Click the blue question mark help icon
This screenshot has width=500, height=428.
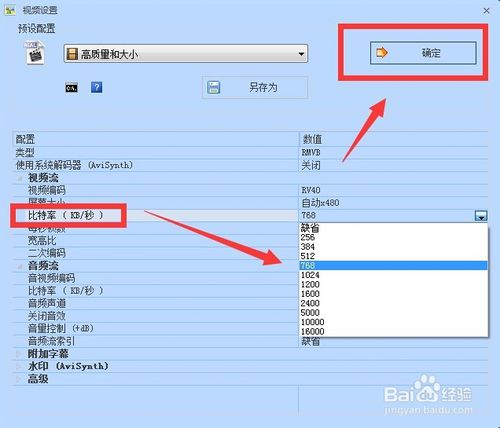pos(97,87)
